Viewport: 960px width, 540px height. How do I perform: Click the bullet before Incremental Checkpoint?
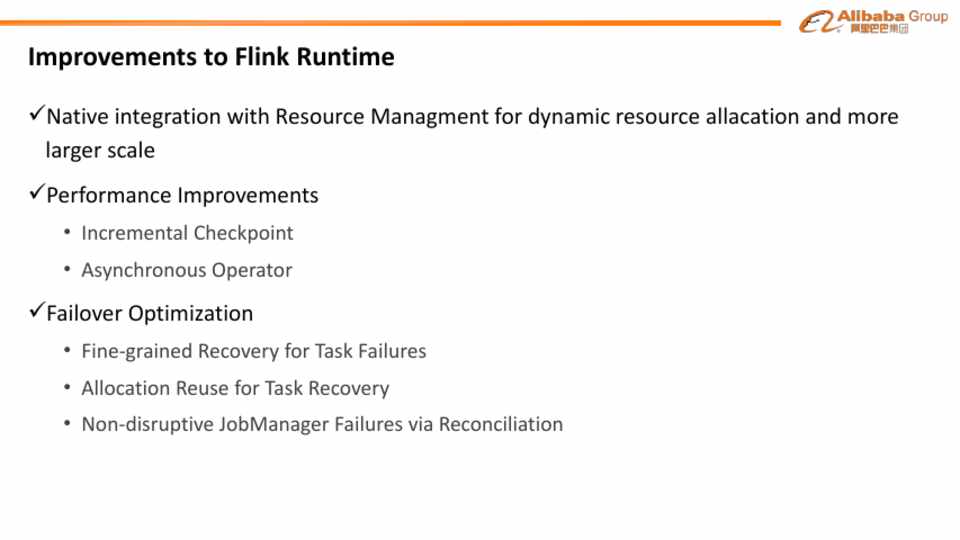[67, 233]
